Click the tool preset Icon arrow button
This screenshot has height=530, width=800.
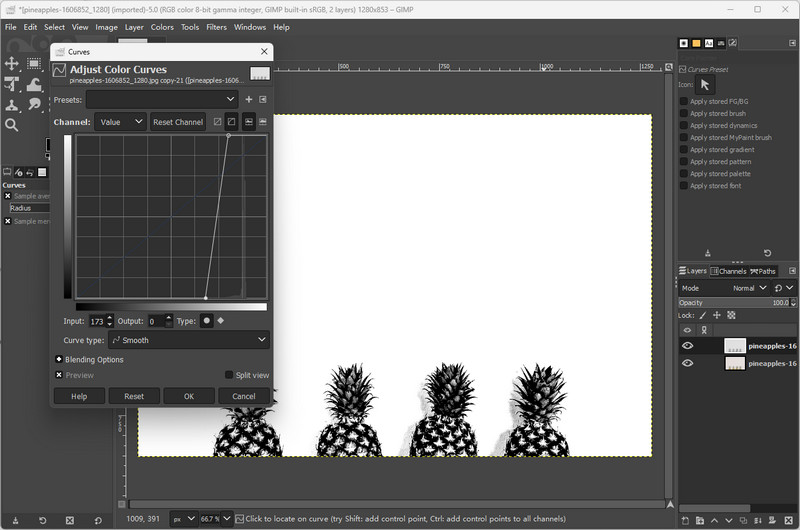[x=705, y=85]
